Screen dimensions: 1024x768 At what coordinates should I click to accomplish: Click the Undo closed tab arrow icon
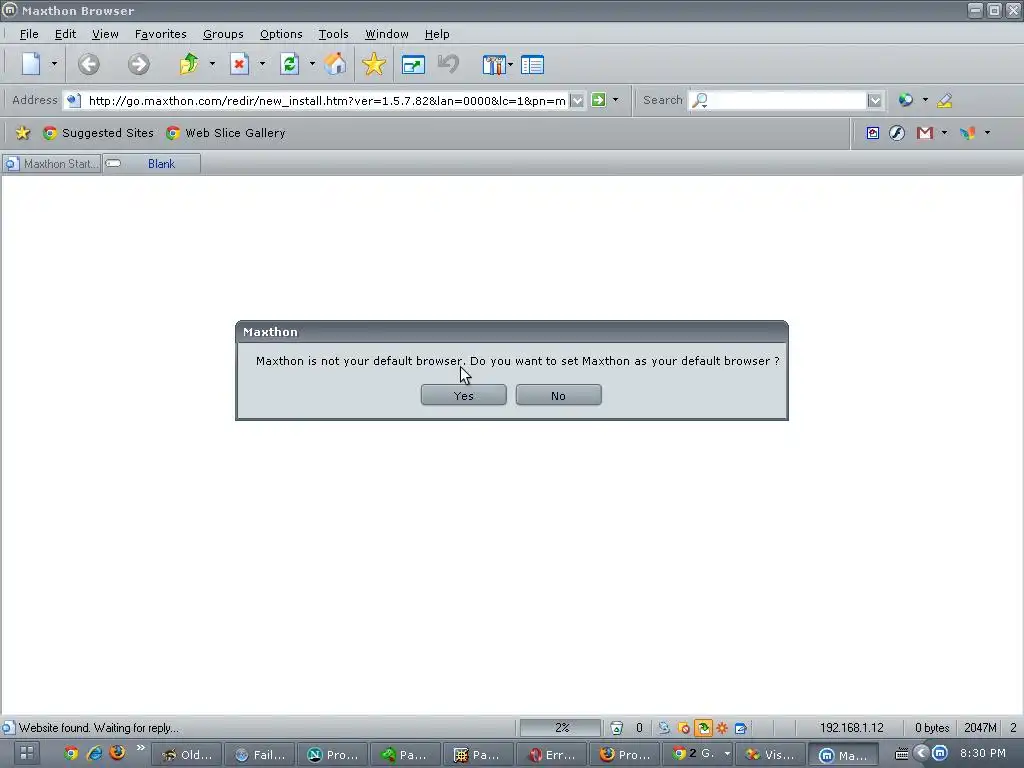point(449,64)
